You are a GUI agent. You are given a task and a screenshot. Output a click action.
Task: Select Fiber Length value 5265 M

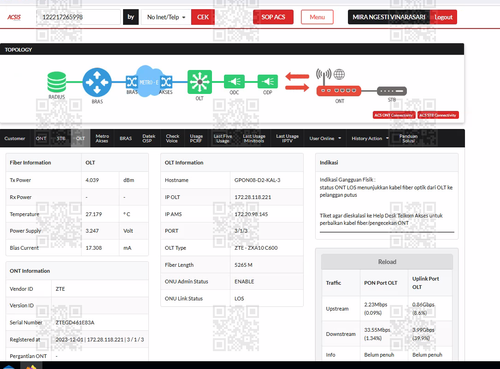[243, 265]
